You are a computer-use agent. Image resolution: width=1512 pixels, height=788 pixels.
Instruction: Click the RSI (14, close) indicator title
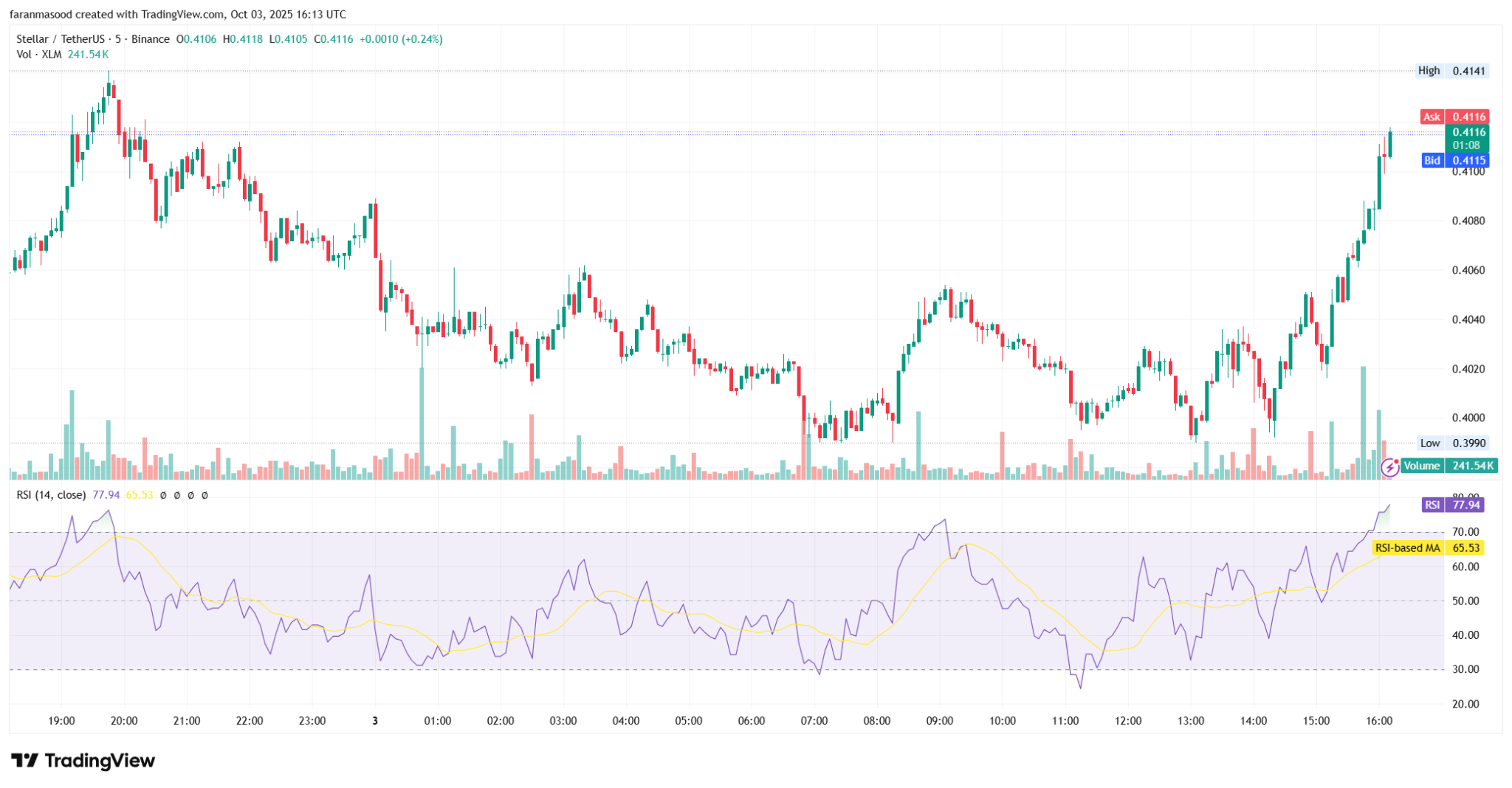point(51,495)
